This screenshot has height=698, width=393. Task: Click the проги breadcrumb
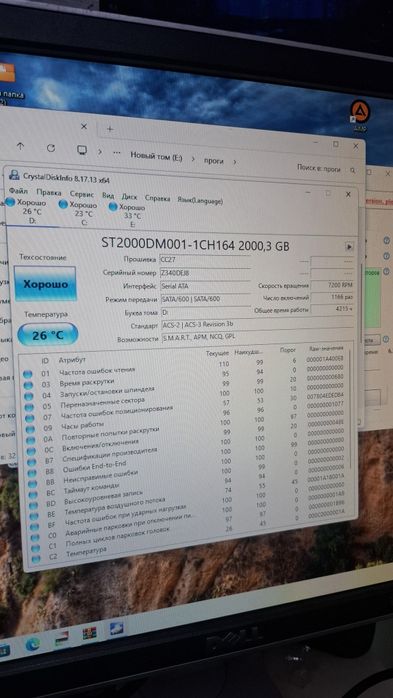pyautogui.click(x=214, y=161)
